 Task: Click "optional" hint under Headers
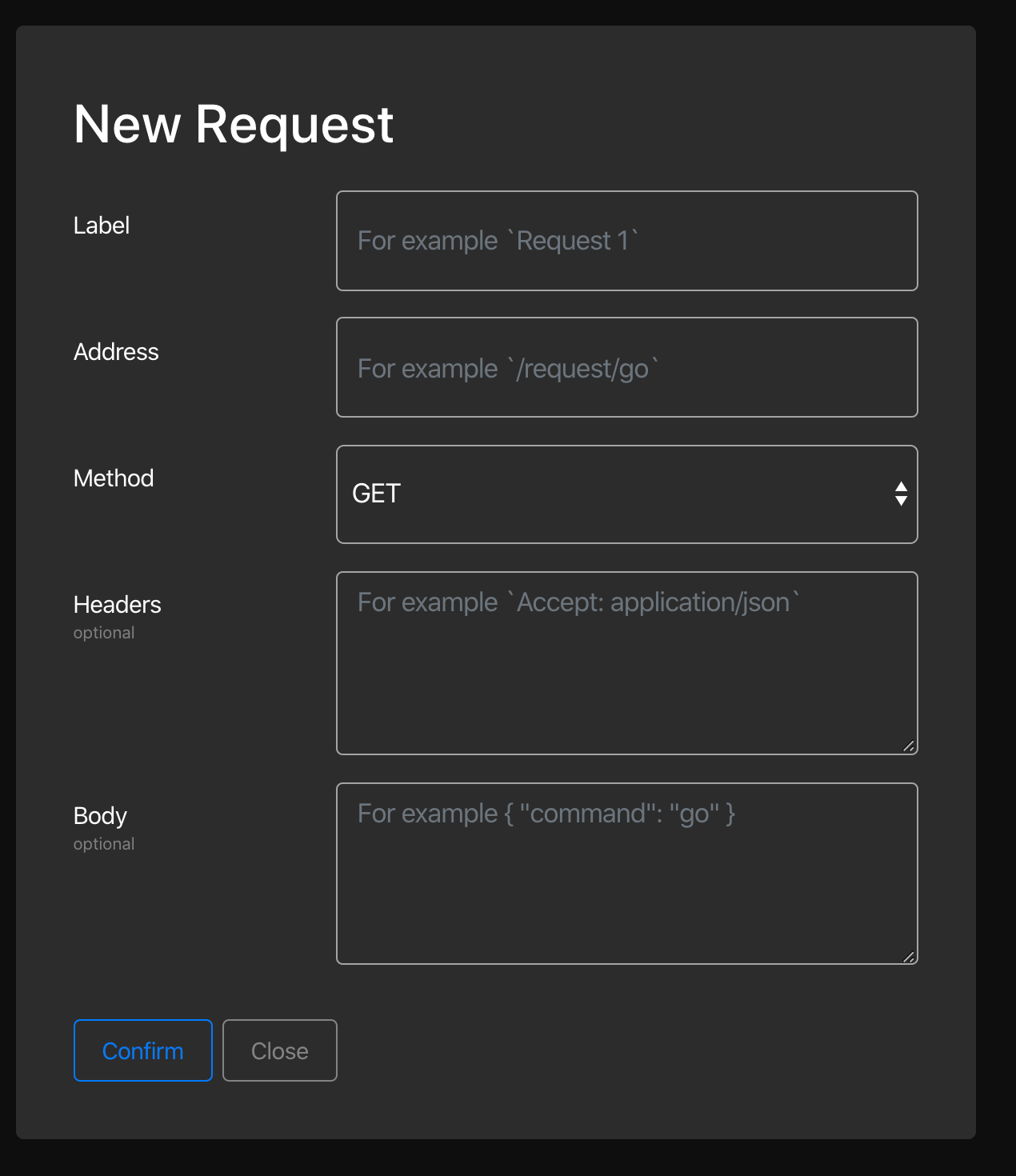click(x=104, y=633)
